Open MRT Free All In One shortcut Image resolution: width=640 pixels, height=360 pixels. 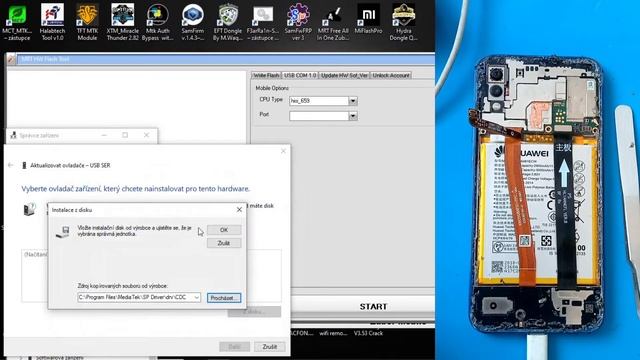(333, 22)
